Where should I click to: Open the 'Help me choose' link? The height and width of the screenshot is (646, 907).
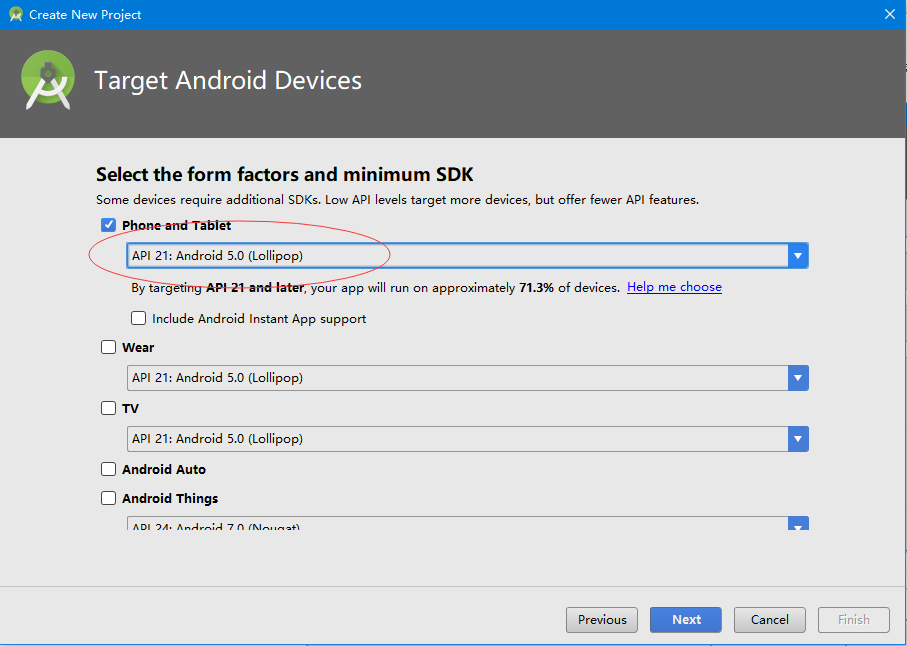[x=674, y=287]
